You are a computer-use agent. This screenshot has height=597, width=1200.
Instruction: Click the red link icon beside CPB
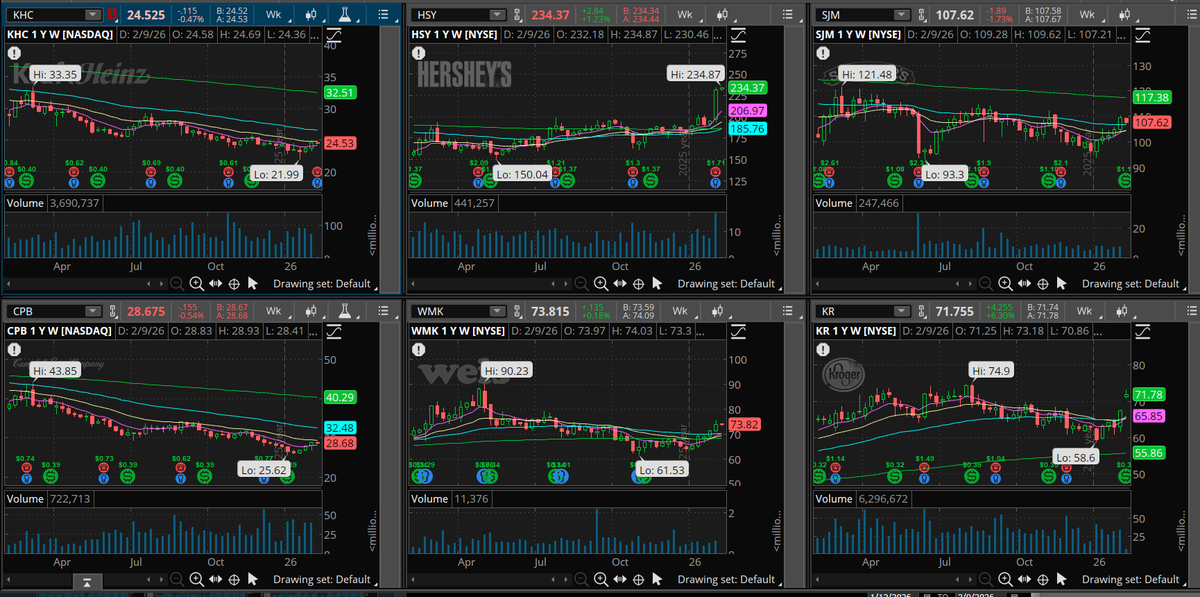point(113,311)
